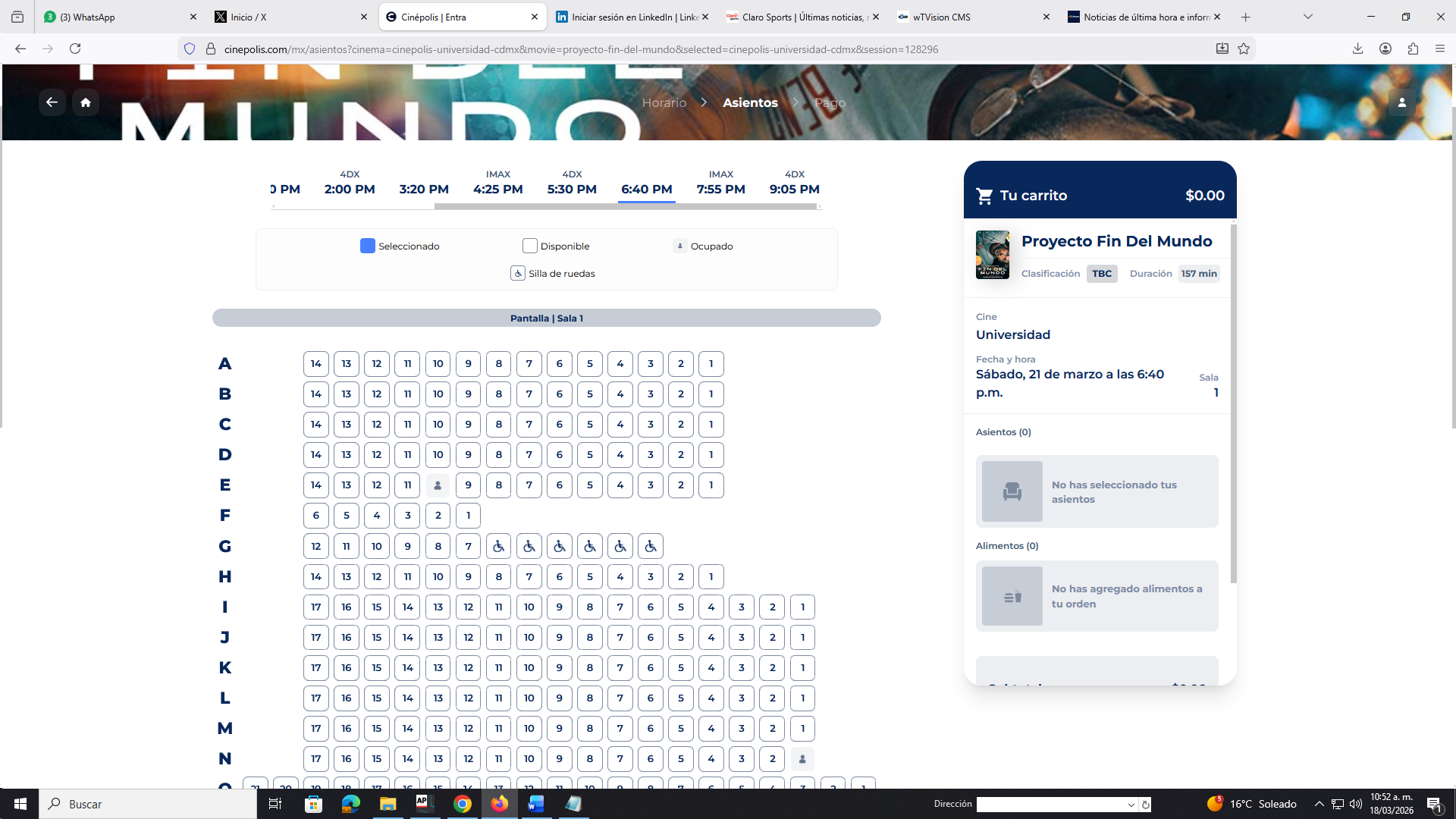Go to Cinépolis home icon

tap(86, 102)
